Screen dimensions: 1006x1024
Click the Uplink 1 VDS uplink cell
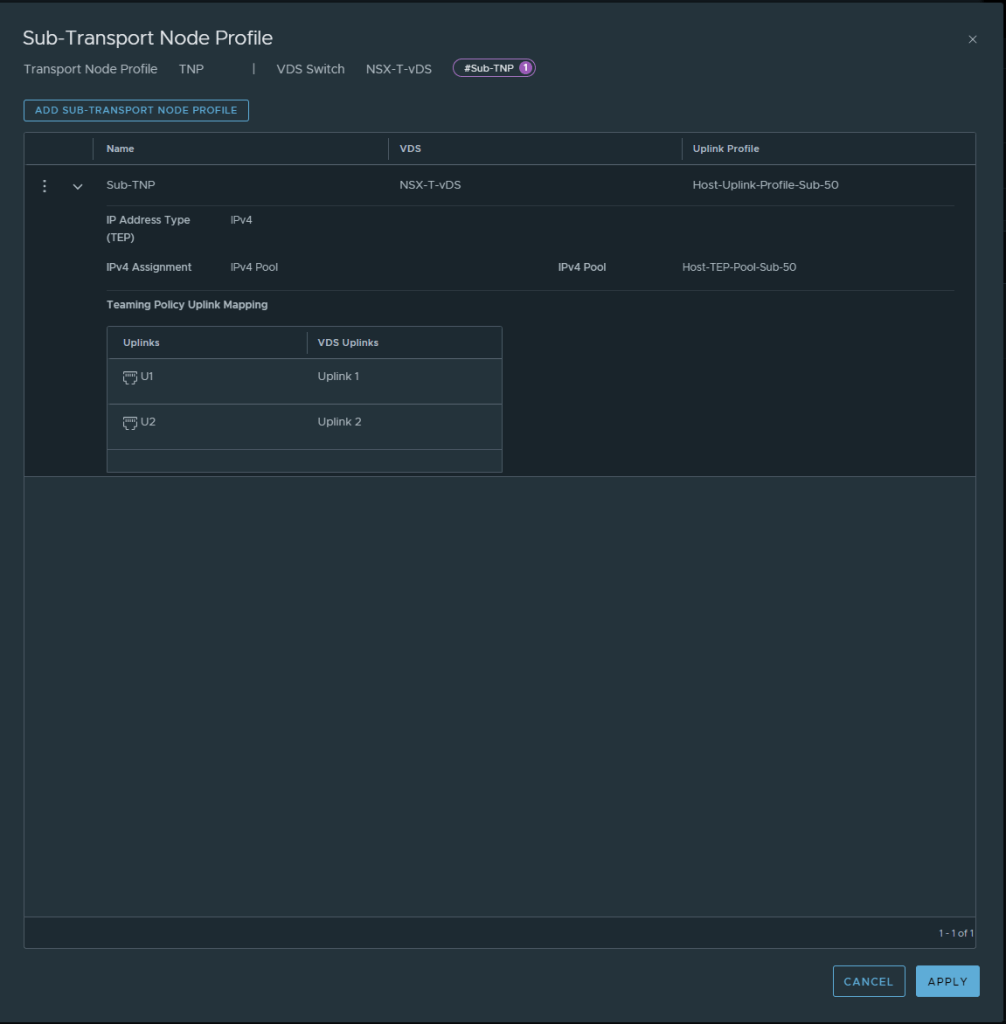338,377
